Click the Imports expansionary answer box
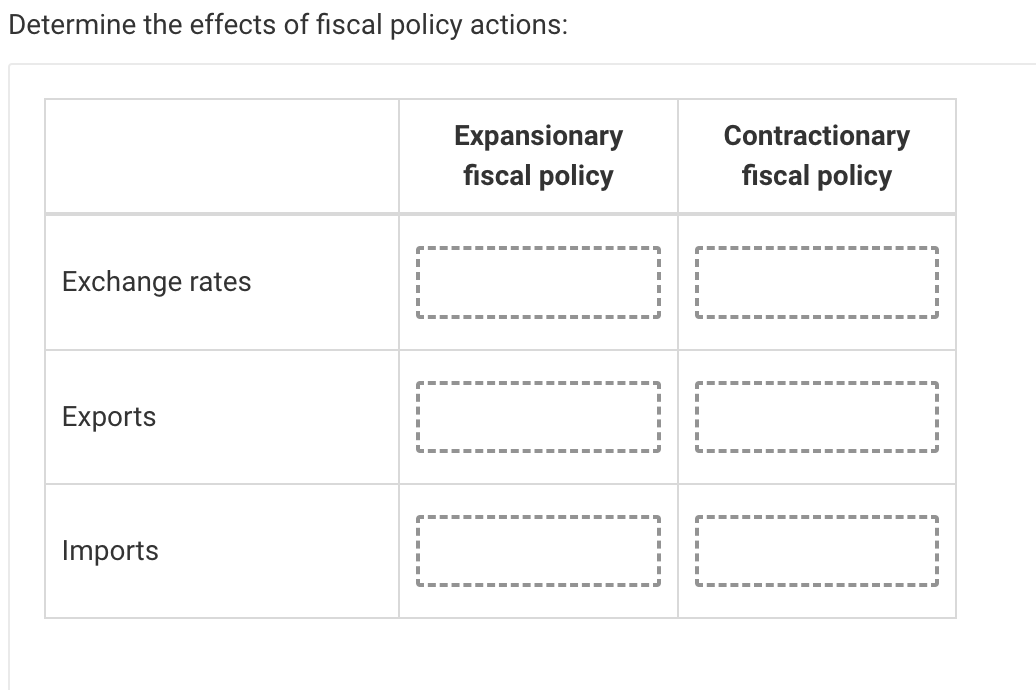 pos(537,550)
